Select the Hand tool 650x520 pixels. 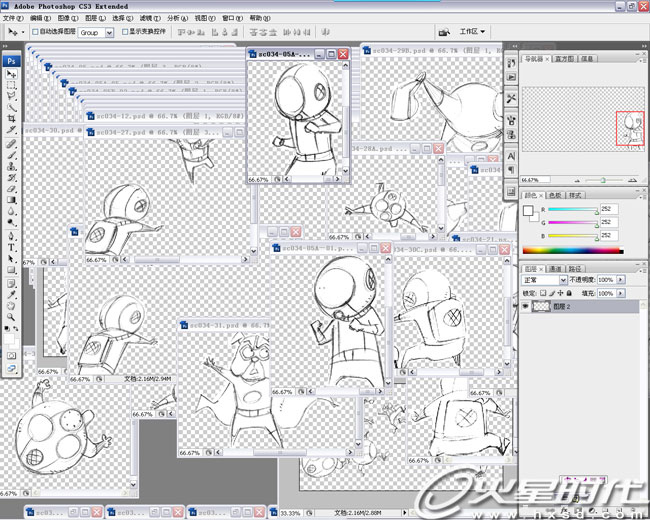(11, 306)
